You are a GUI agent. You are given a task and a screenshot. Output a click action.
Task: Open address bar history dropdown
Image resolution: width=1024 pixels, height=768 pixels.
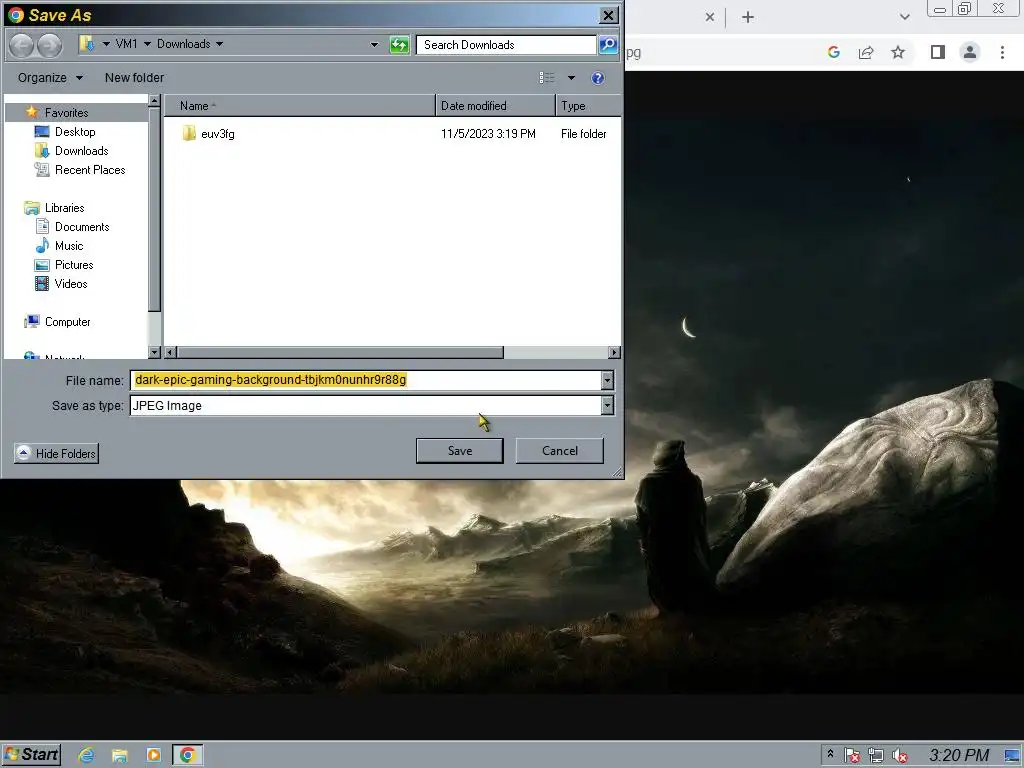374,44
